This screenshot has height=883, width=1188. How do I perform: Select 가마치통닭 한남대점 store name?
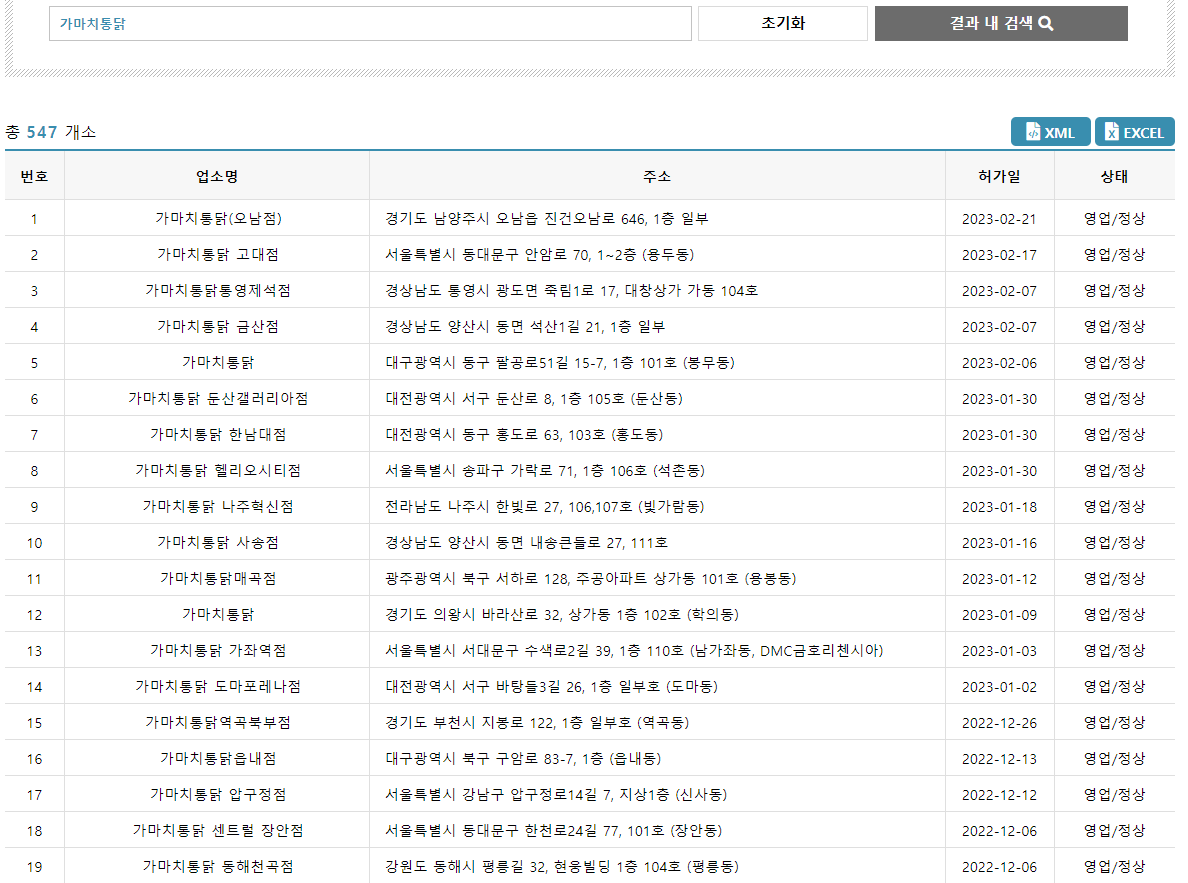click(218, 434)
